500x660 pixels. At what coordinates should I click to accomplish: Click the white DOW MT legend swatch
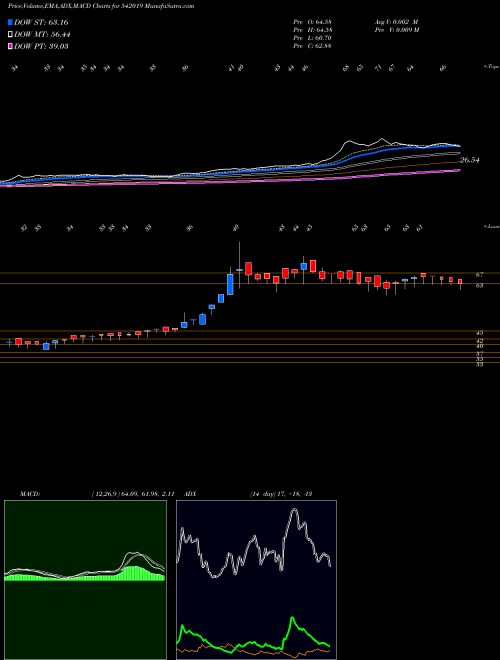tap(10, 34)
